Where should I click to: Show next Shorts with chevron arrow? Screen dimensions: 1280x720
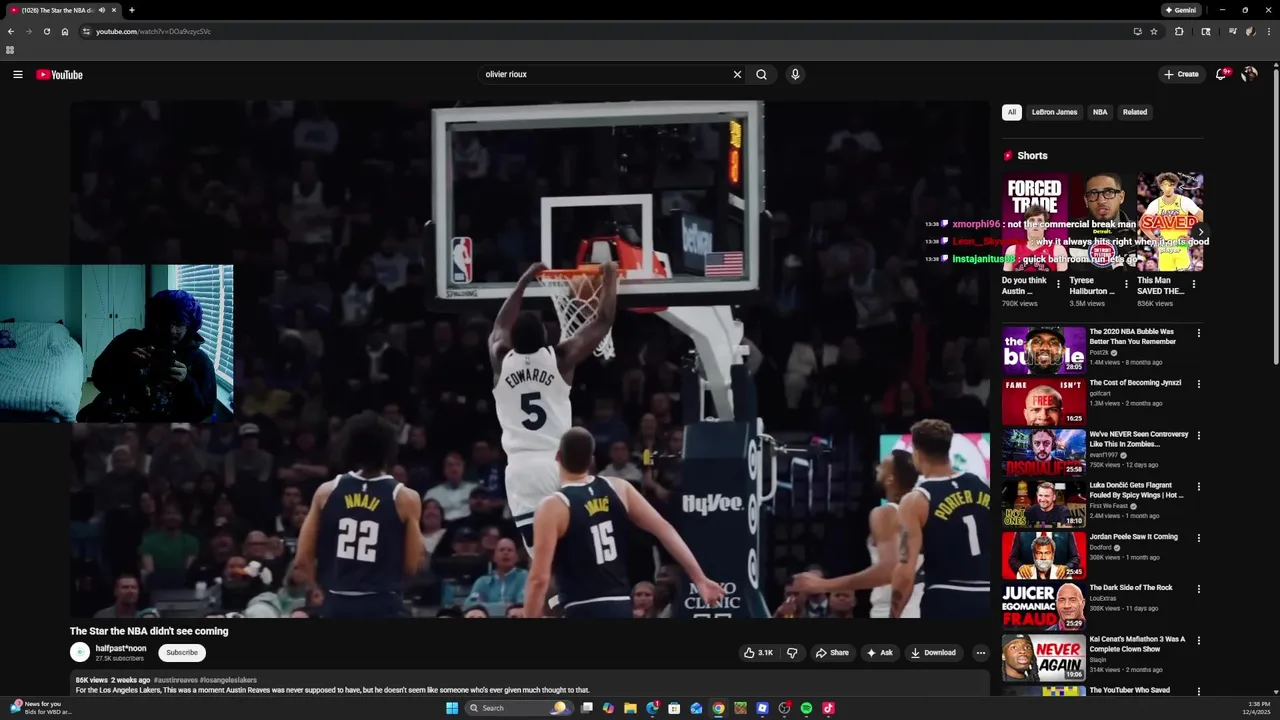(1201, 232)
